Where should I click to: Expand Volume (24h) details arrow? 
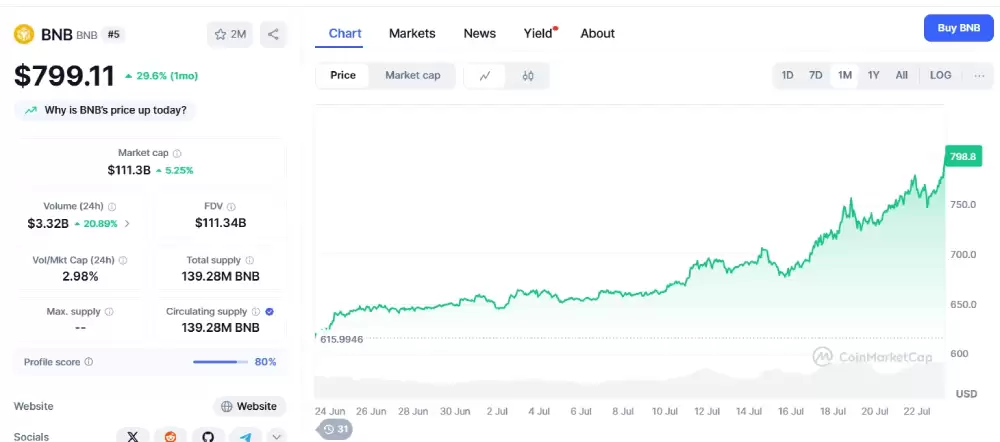coord(127,223)
